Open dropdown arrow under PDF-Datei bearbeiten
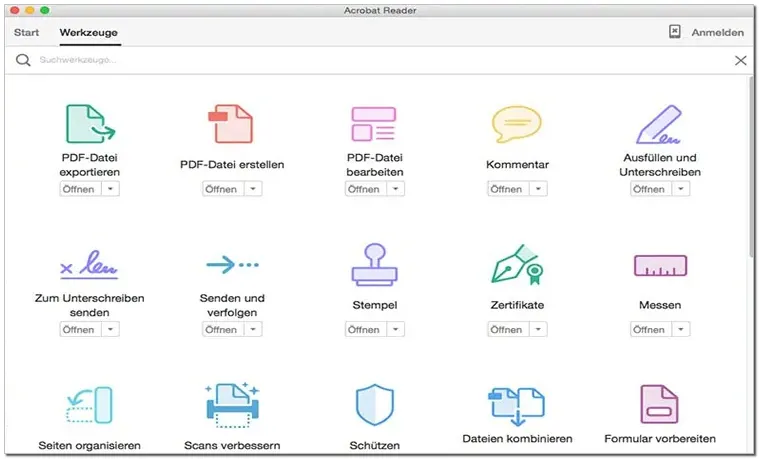This screenshot has height=459, width=759. click(x=395, y=189)
